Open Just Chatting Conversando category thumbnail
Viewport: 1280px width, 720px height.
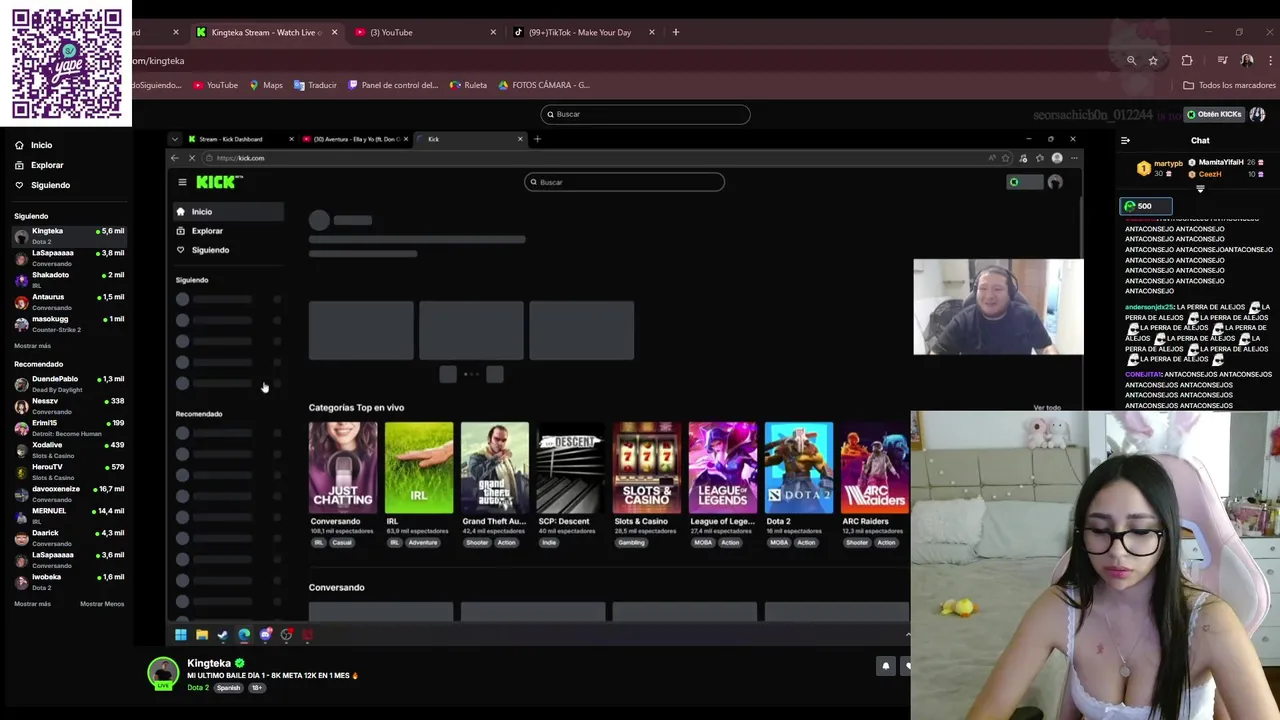[342, 468]
